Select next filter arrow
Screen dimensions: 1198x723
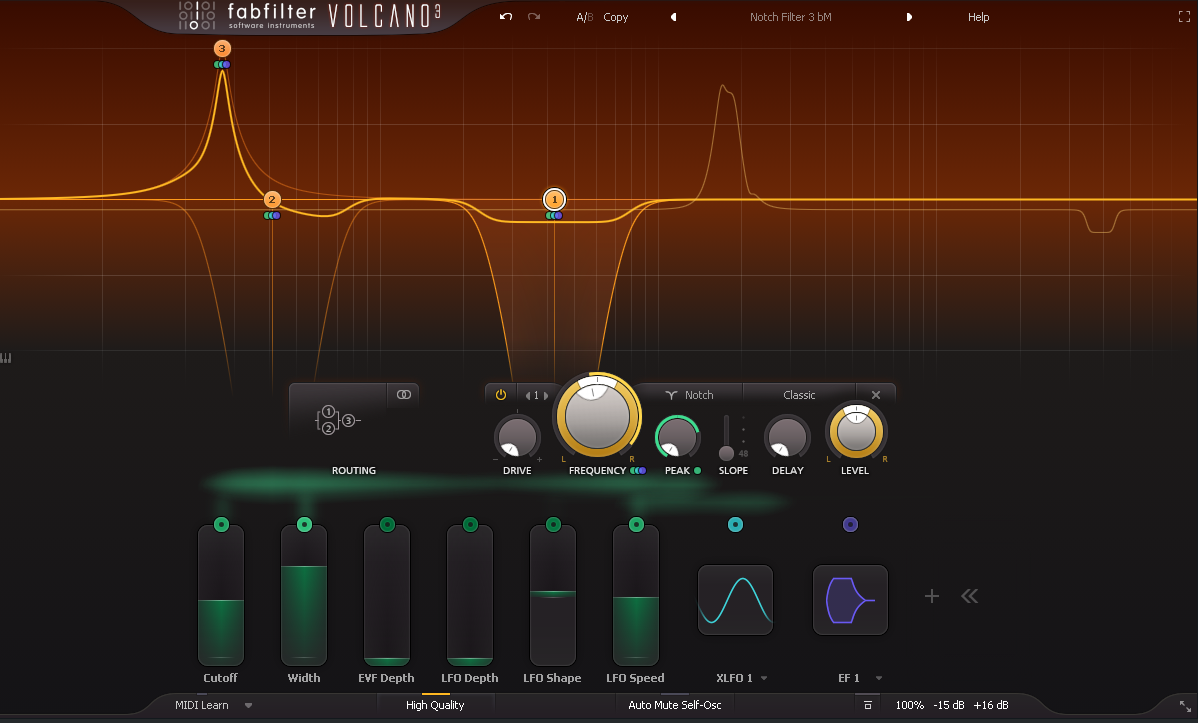[546, 396]
